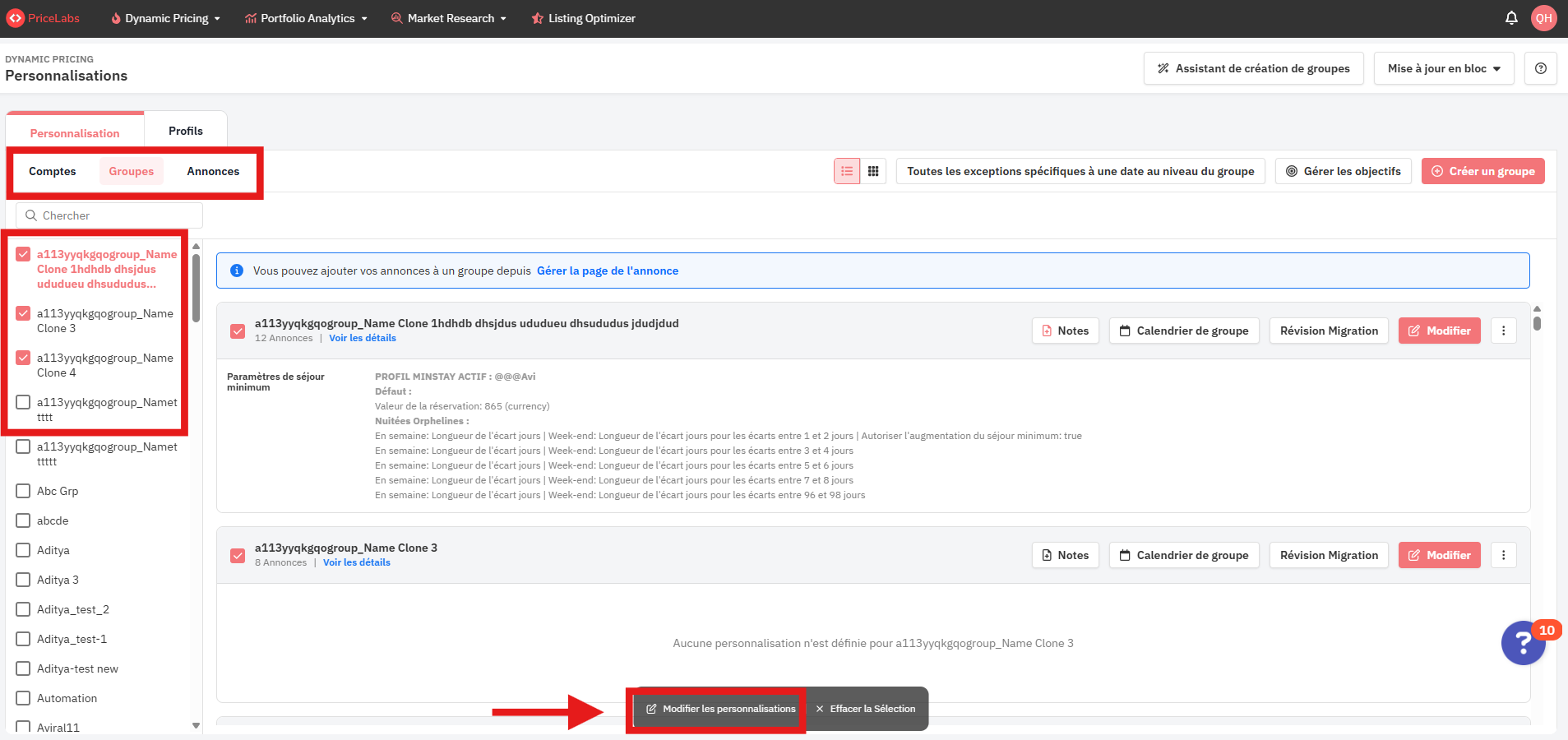1568x740 pixels.
Task: Open Calendrier de groupe for the first group
Action: [1184, 331]
